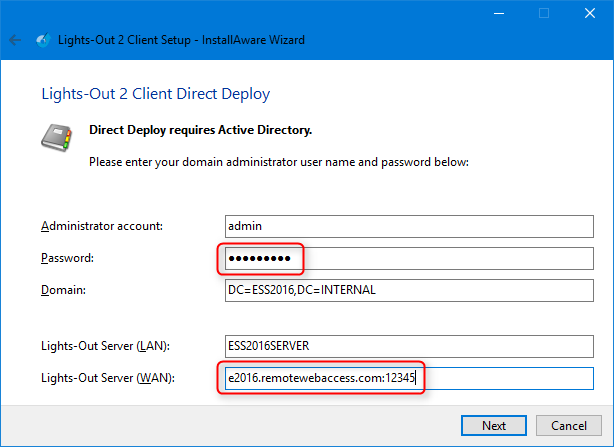The width and height of the screenshot is (614, 447).
Task: Click the Lights-Out Server LAN field
Action: [409, 346]
